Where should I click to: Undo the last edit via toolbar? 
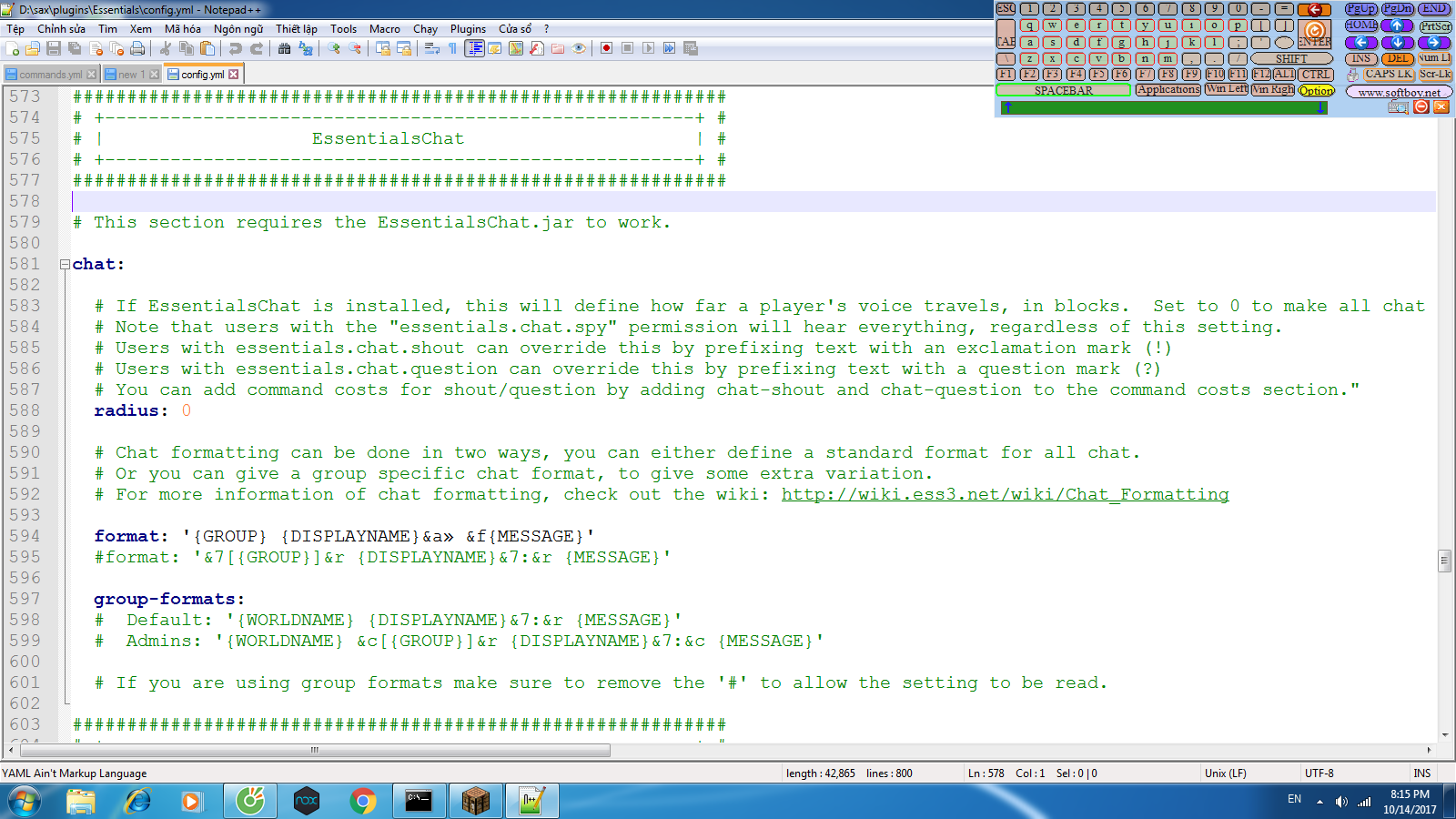pos(236,48)
